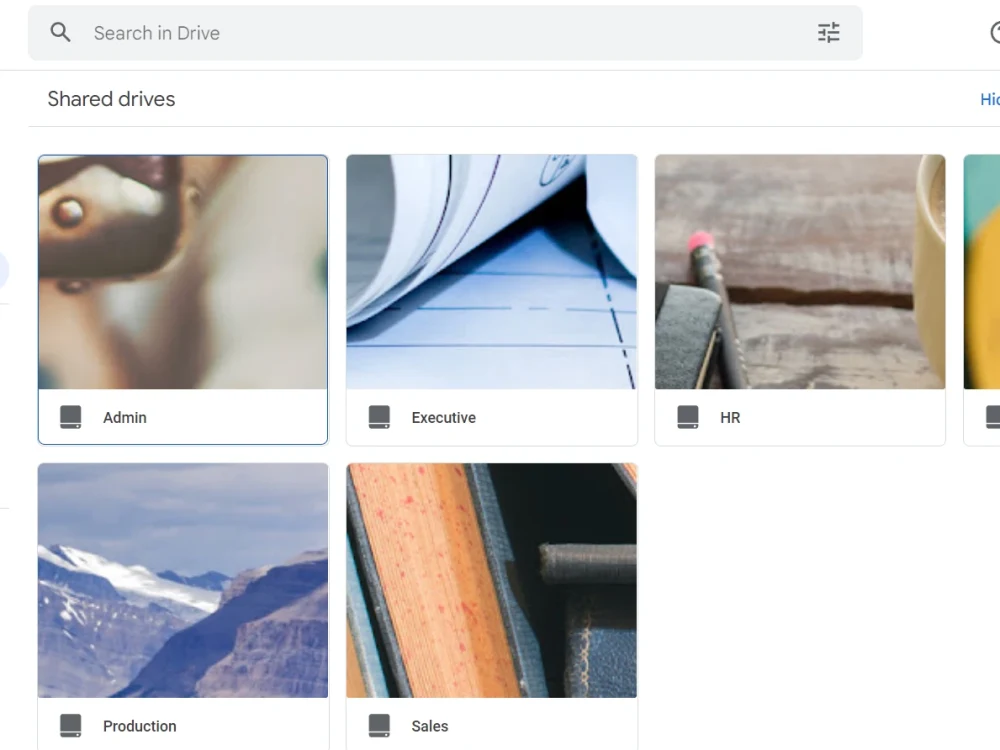
Task: Click the HR shared drive icon
Action: [x=688, y=417]
